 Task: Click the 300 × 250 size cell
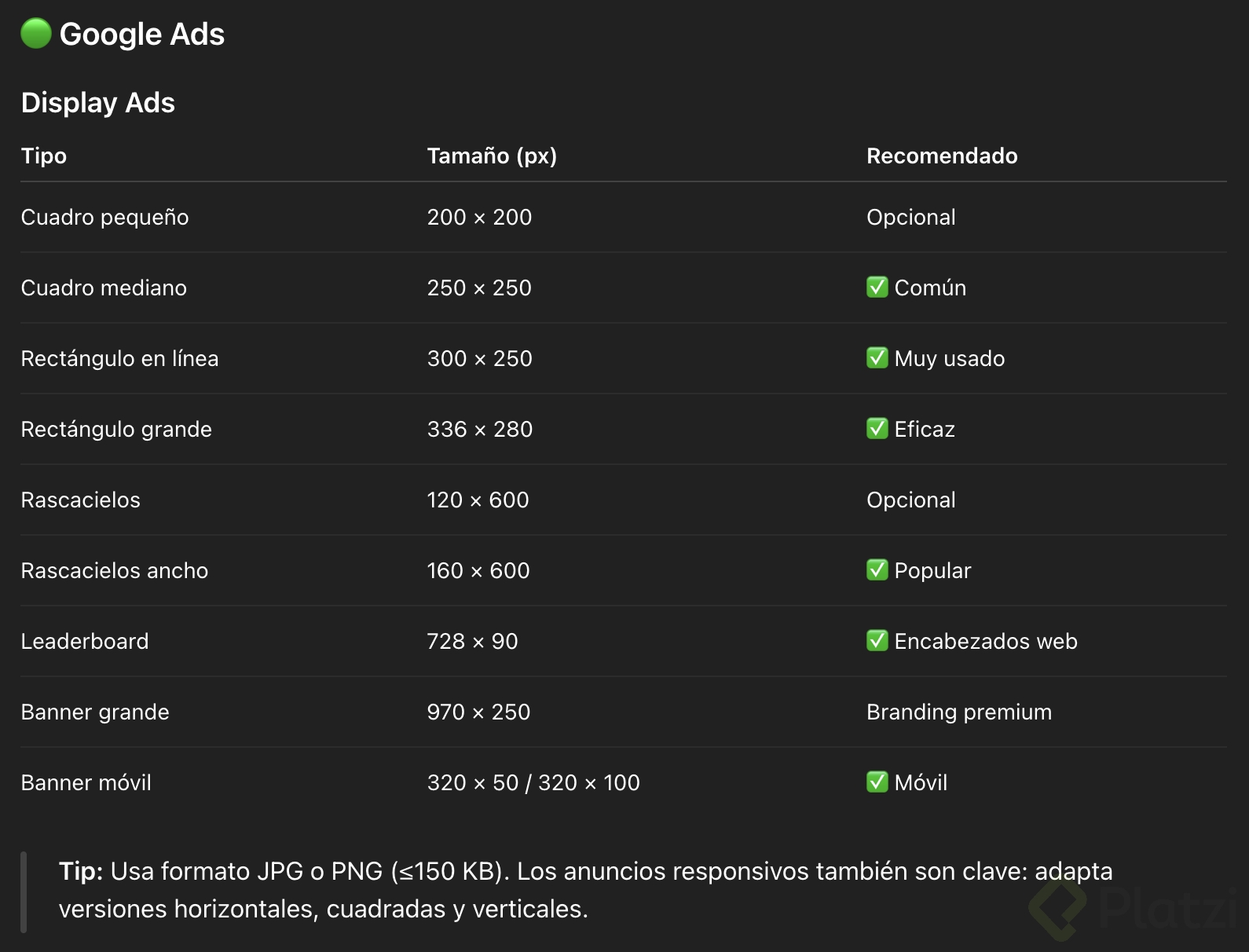click(x=479, y=358)
